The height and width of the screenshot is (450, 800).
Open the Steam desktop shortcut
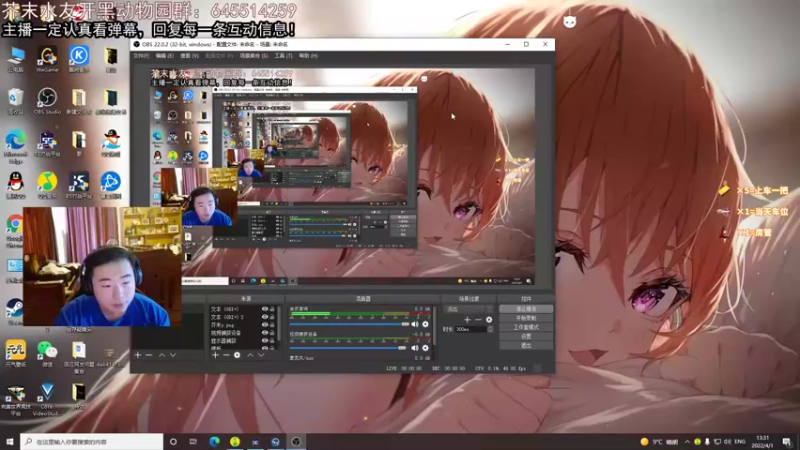[14, 311]
